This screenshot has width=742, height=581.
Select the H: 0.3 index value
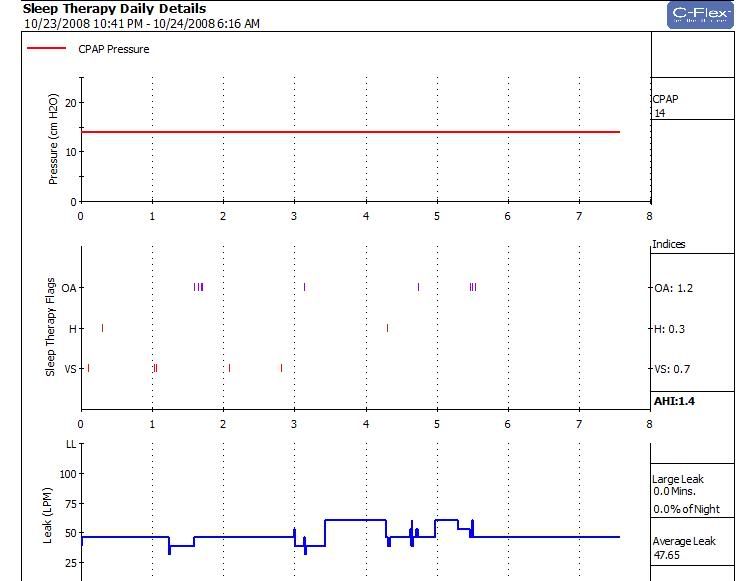click(x=670, y=329)
